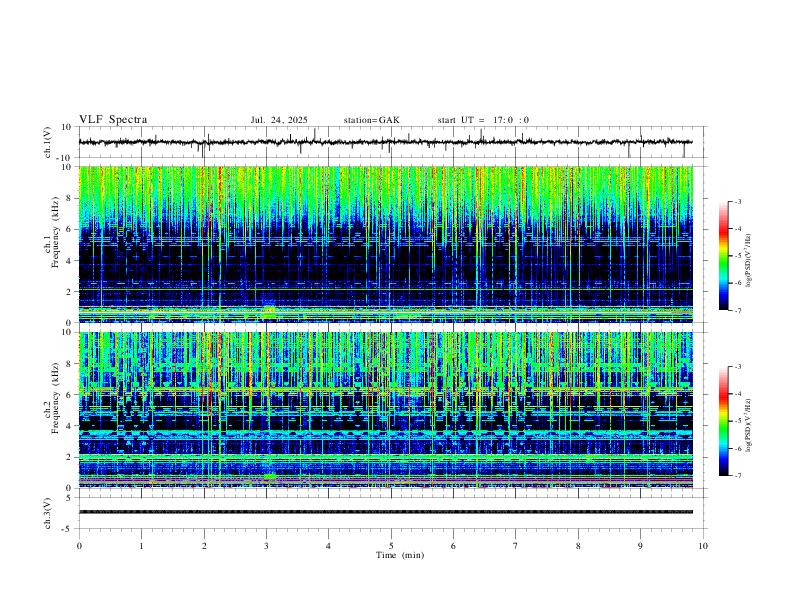
Task: Click the "-3" tick on ch.1 color bar
Action: [x=738, y=201]
